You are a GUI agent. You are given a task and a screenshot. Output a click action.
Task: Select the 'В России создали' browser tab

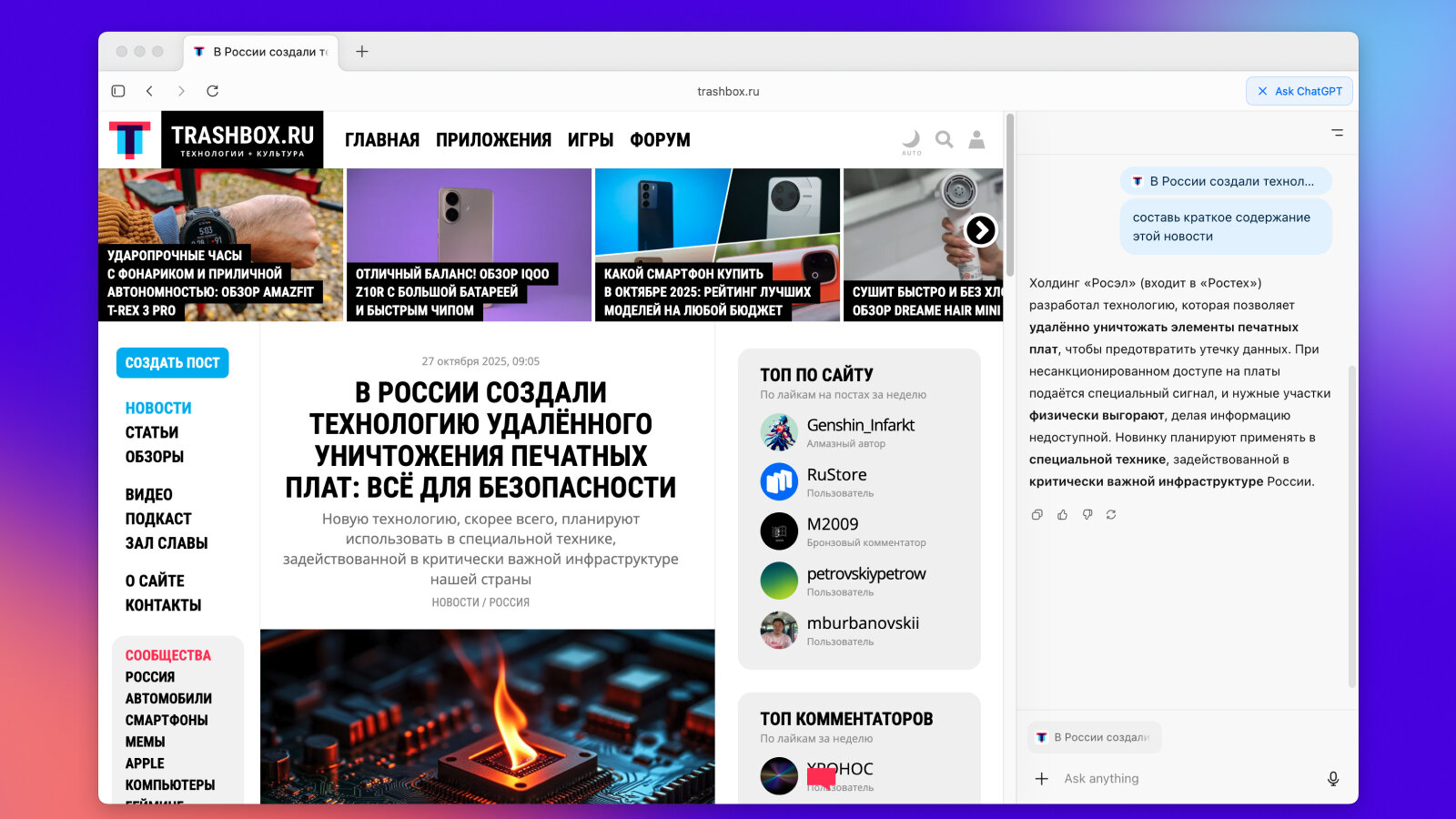tap(261, 52)
